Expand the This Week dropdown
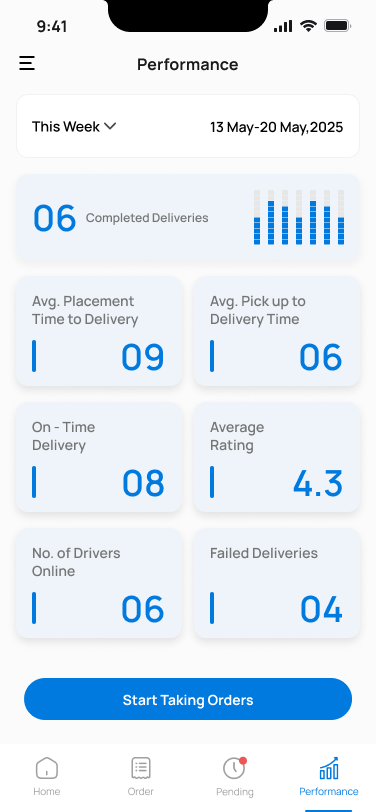Viewport: 376px width, 812px height. 74,126
